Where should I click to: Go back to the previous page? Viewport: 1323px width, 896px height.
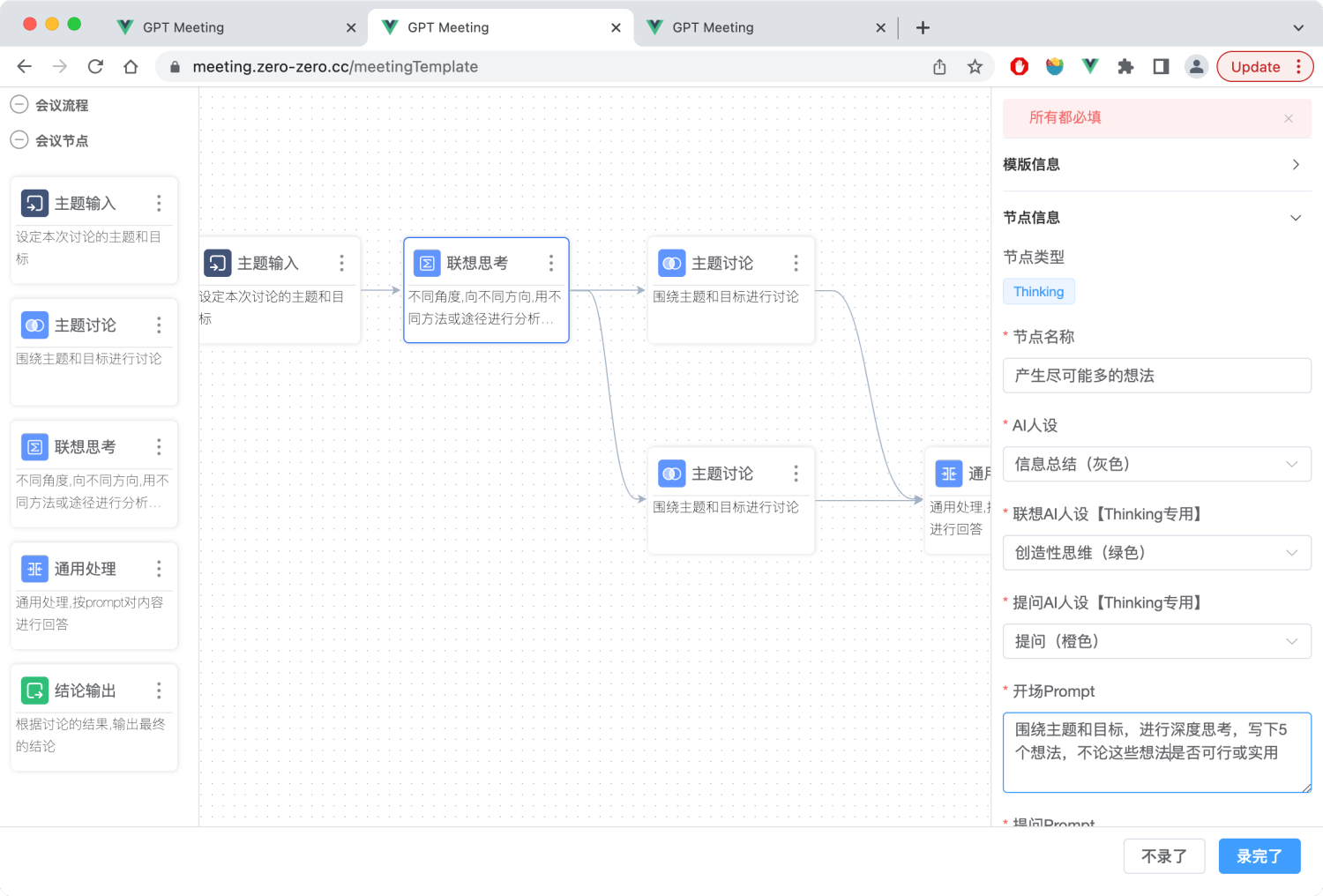pyautogui.click(x=25, y=66)
